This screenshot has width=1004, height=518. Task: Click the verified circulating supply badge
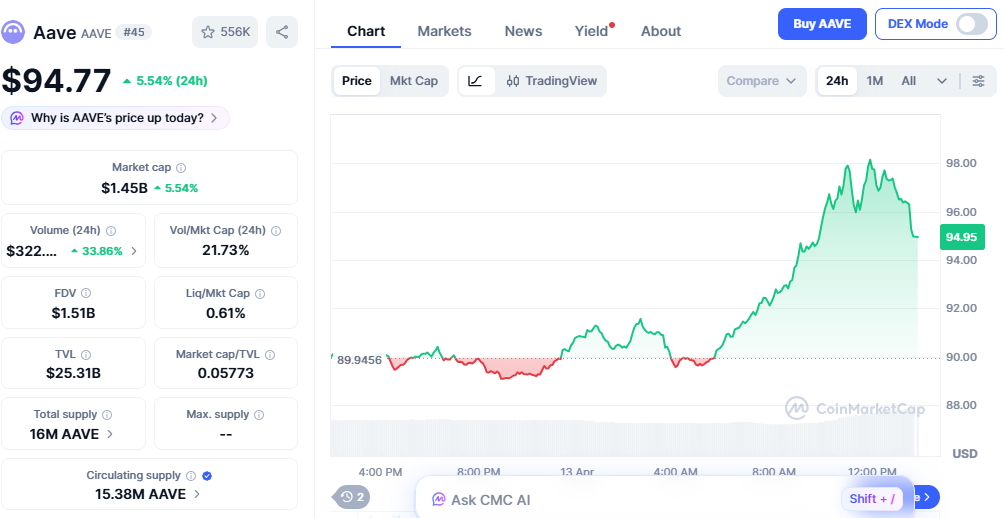207,476
